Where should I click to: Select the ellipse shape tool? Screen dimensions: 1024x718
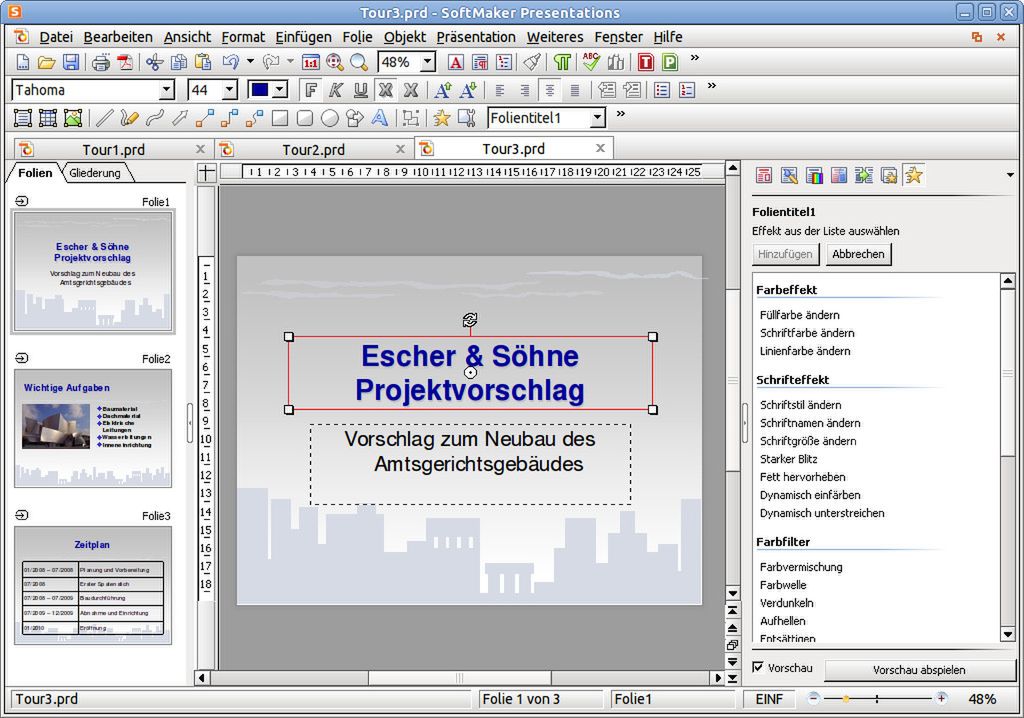(330, 118)
